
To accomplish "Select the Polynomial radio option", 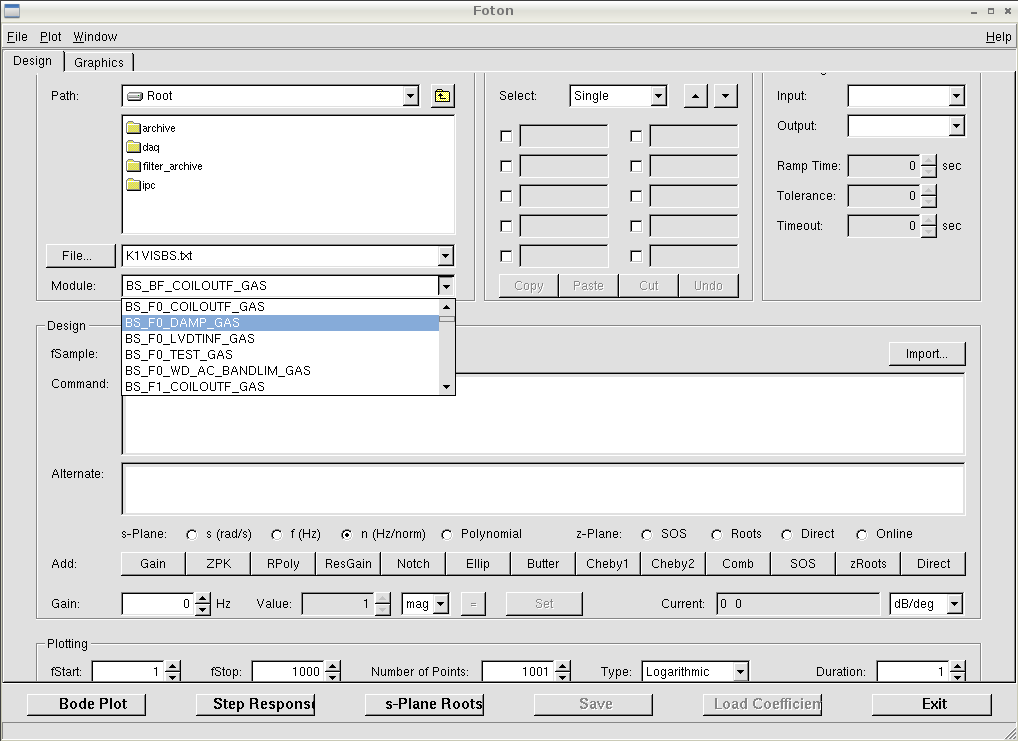I will point(447,534).
